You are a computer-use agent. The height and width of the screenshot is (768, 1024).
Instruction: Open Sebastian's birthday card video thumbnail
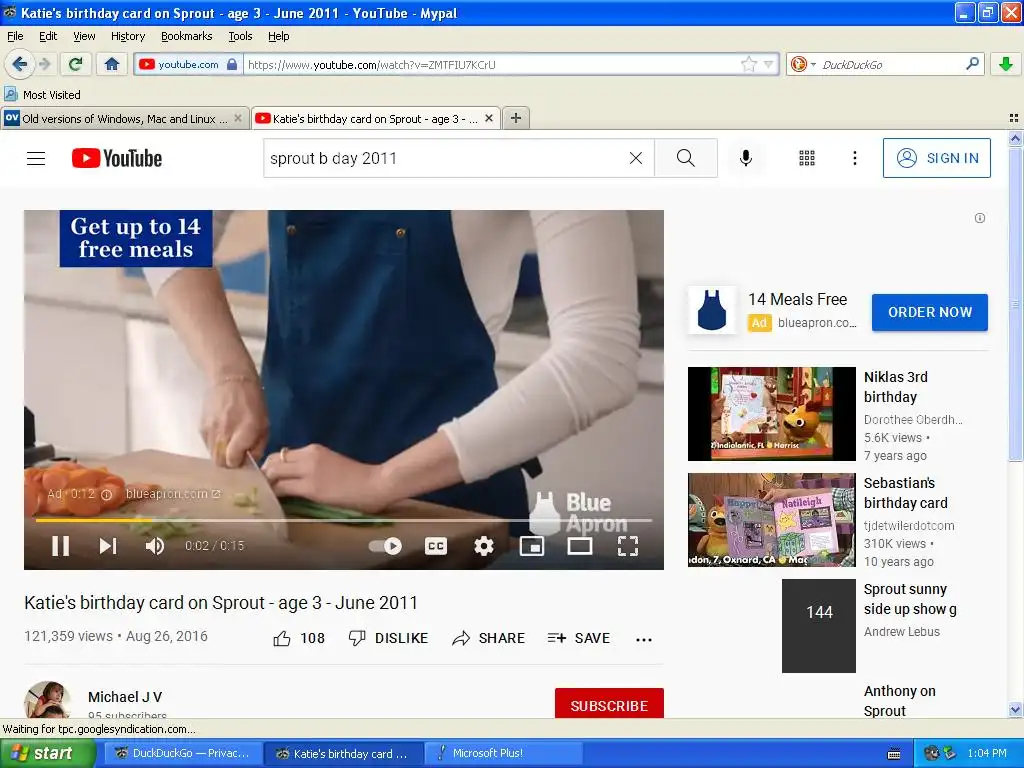click(771, 520)
